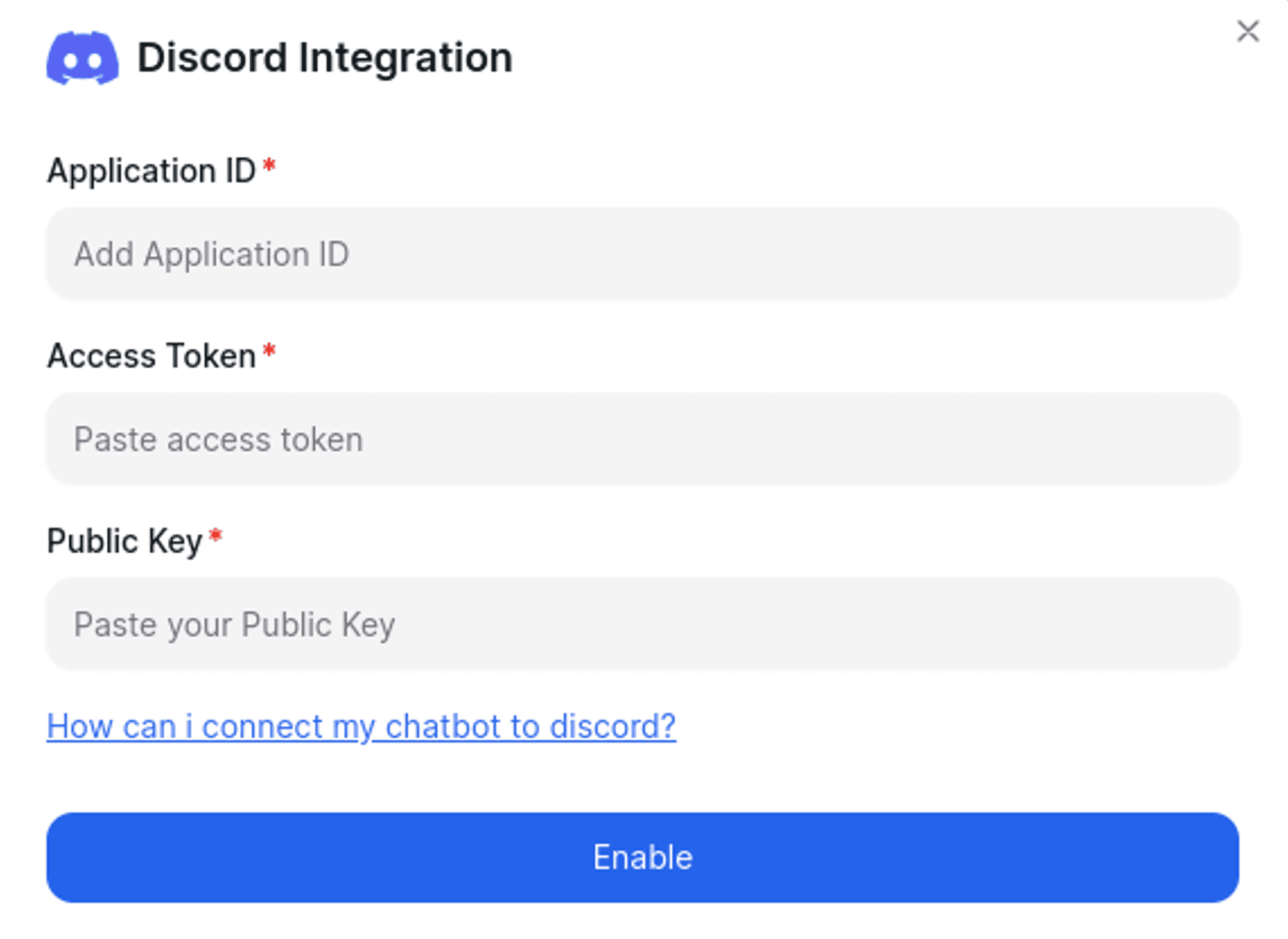This screenshot has width=1288, height=939.
Task: Close the Discord Integration dialog
Action: (x=1247, y=31)
